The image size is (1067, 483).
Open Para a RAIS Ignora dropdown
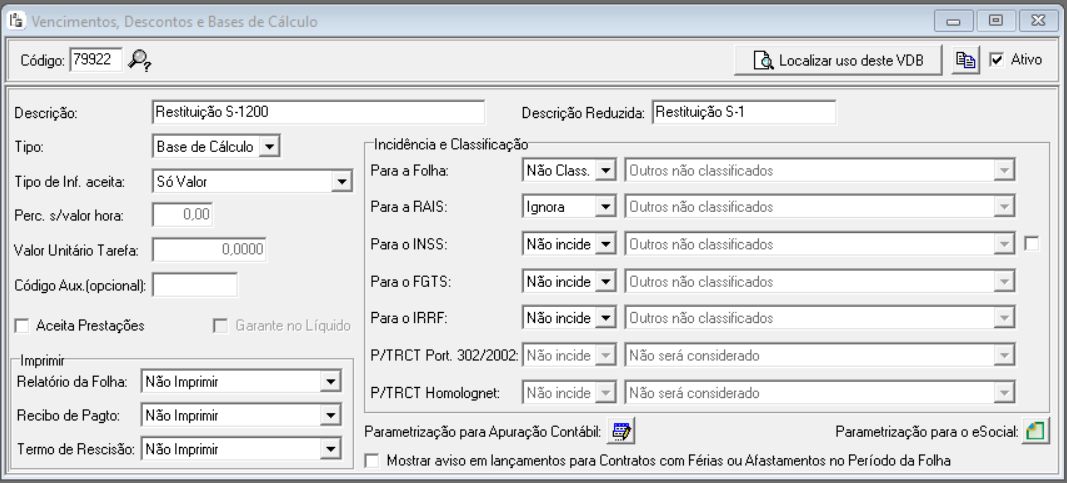[x=606, y=207]
